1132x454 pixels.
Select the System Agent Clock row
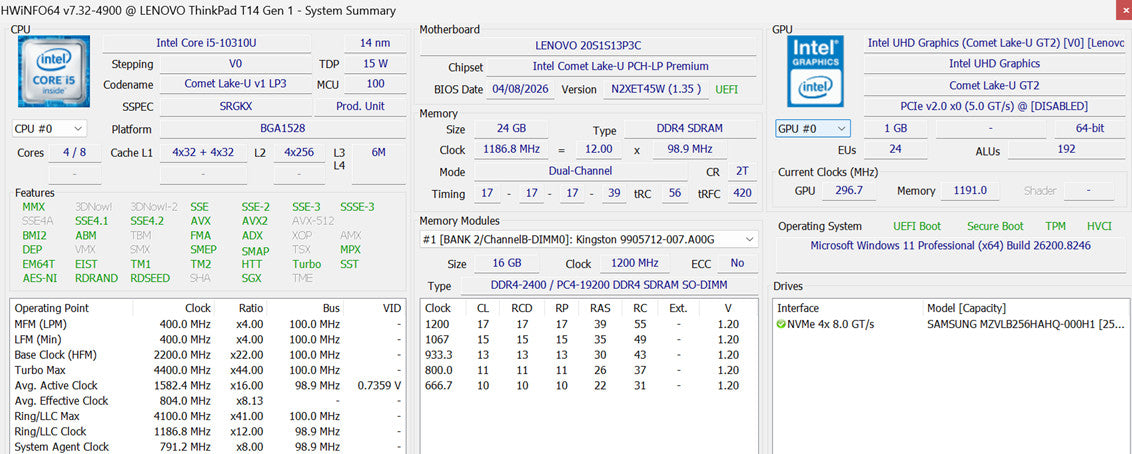(x=208, y=447)
